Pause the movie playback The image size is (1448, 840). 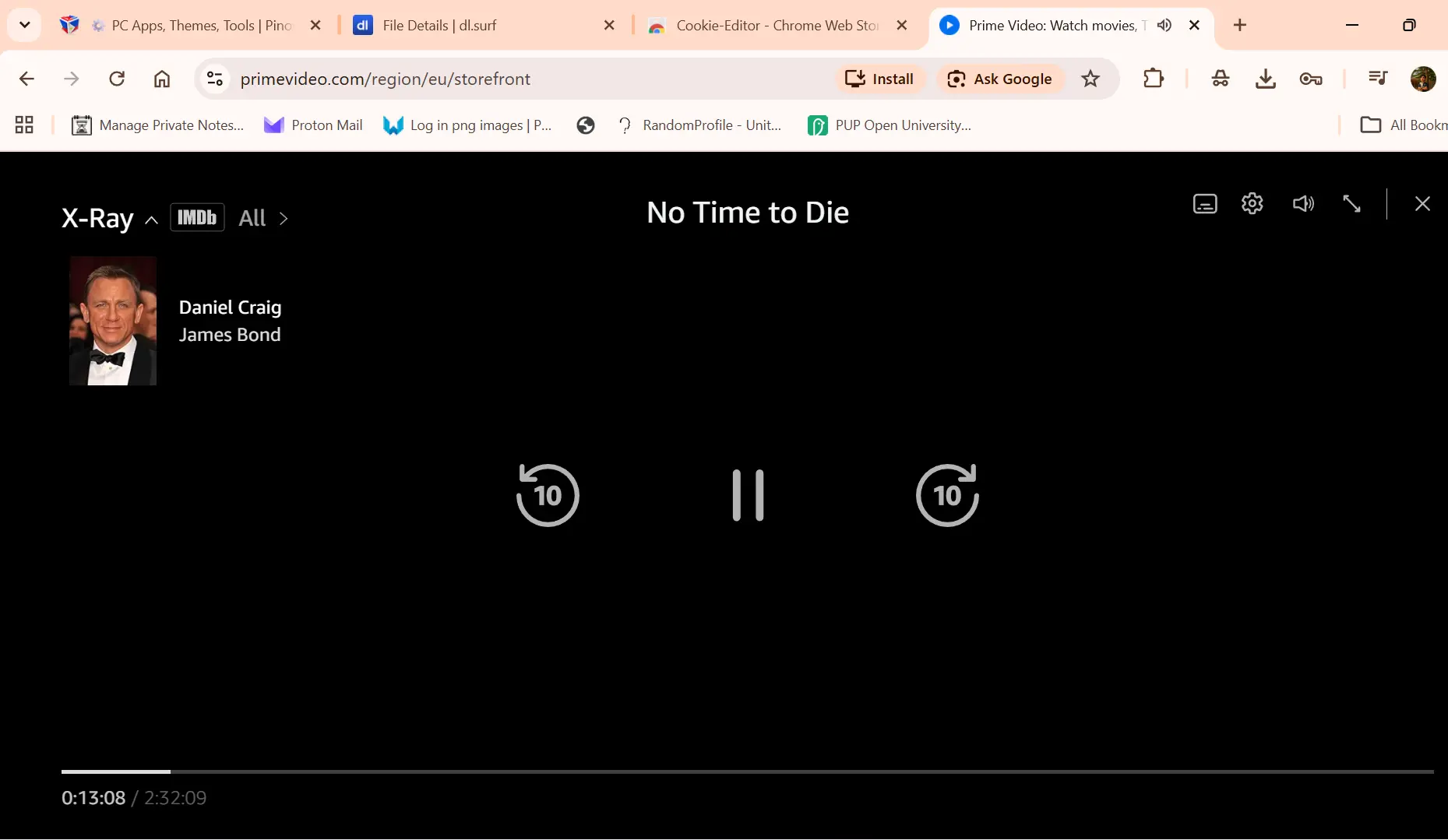coord(748,495)
